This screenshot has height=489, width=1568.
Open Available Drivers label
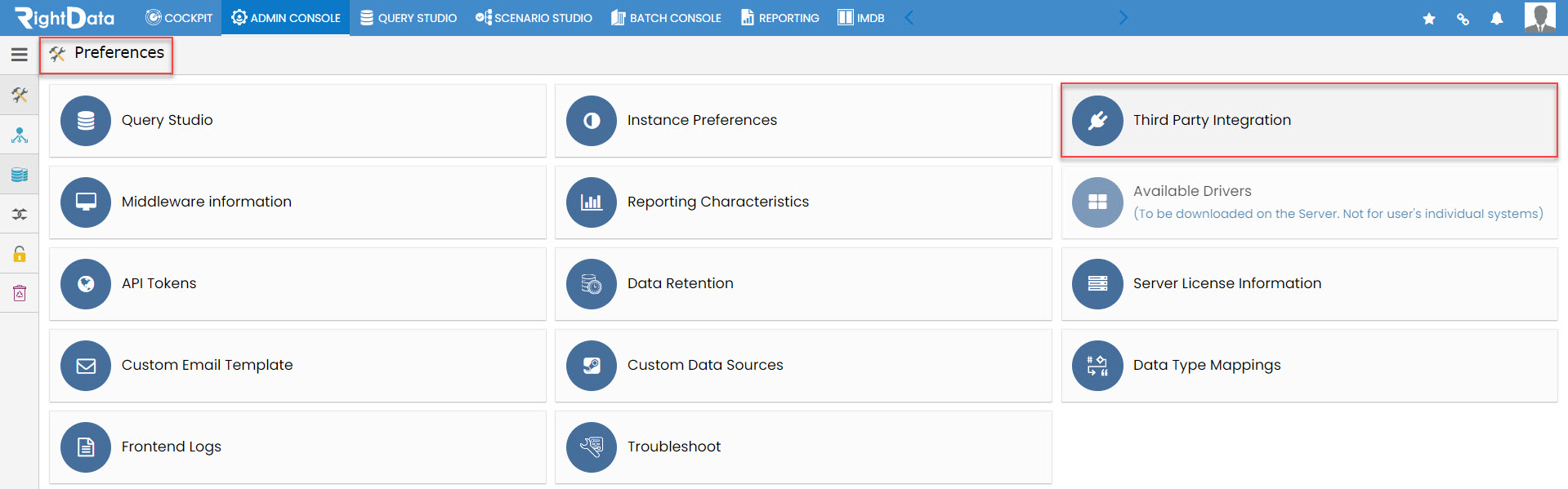pos(1192,191)
